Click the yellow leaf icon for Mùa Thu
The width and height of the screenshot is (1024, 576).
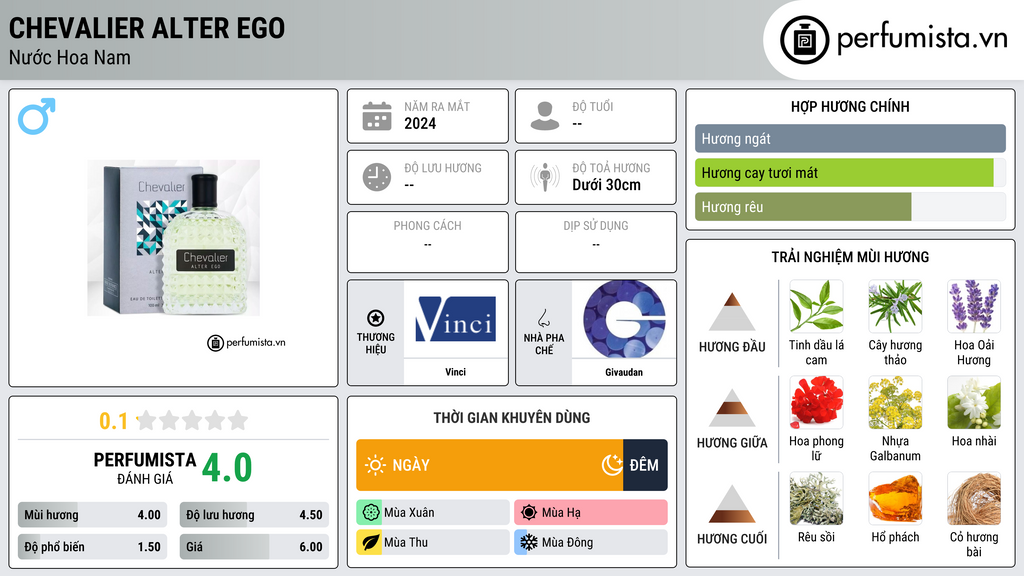click(x=370, y=542)
